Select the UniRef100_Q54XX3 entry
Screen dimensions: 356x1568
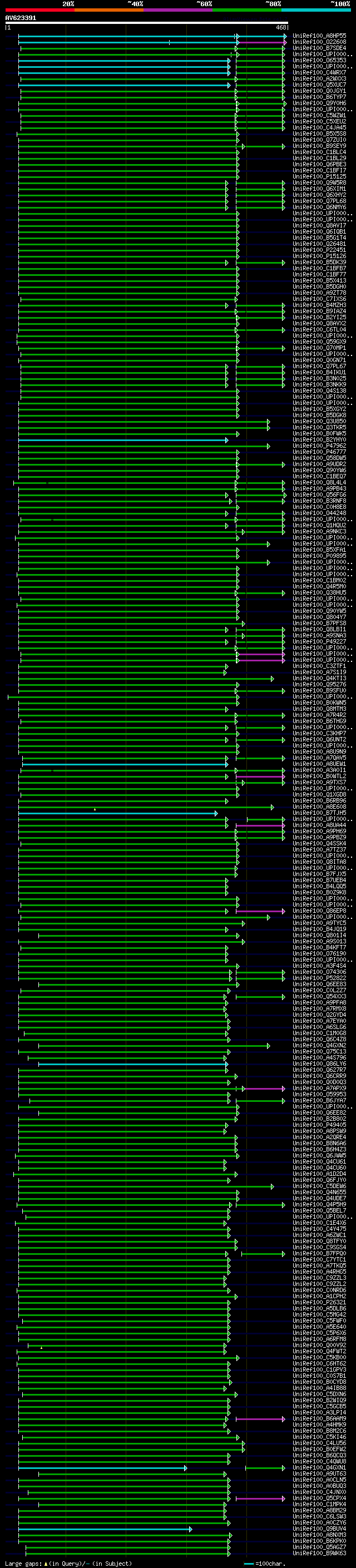[x=319, y=996]
